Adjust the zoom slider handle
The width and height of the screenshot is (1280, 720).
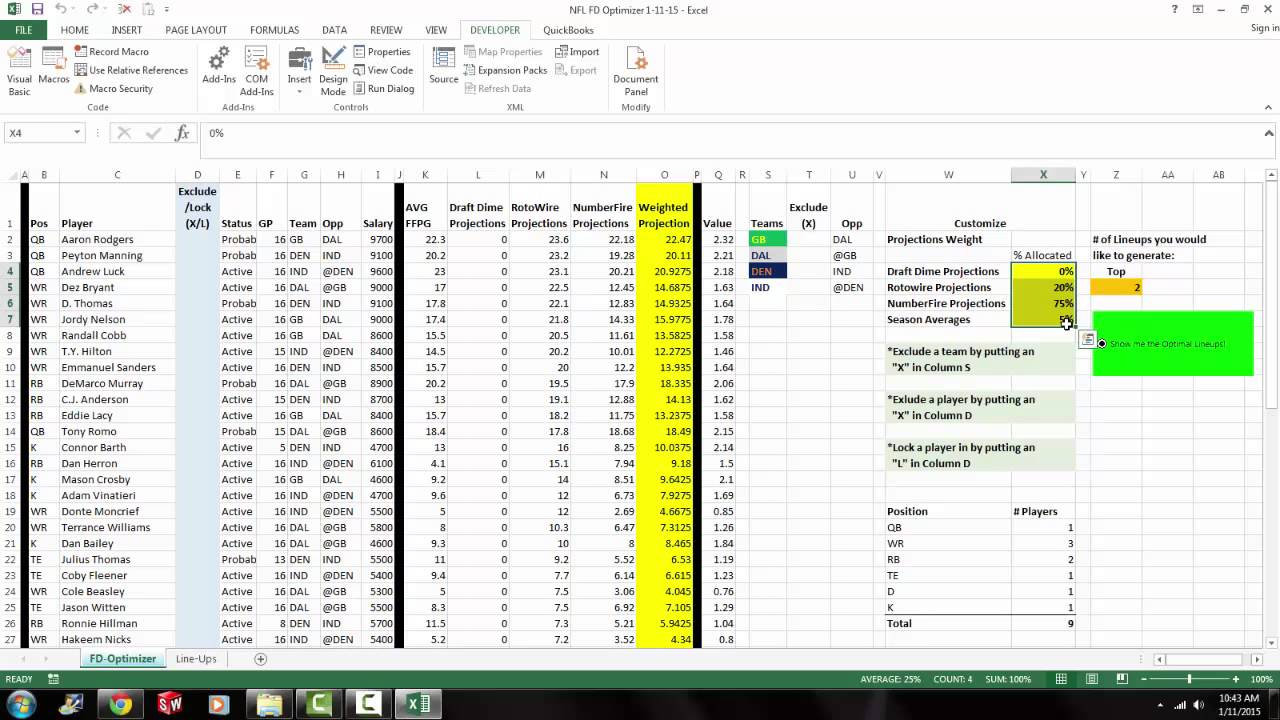click(1189, 679)
